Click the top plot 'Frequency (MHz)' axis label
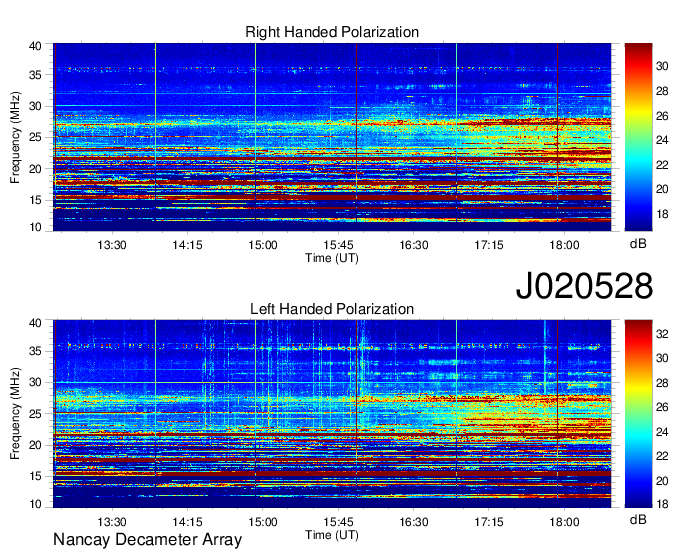This screenshot has width=680, height=552. pyautogui.click(x=15, y=137)
